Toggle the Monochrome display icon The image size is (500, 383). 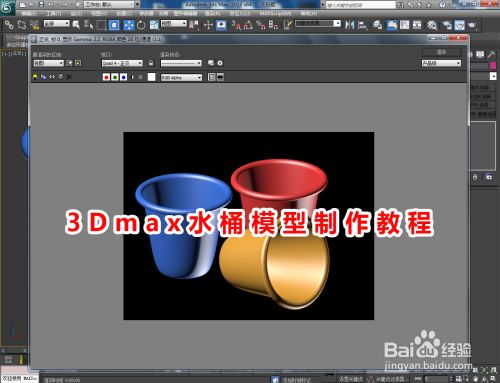(x=141, y=77)
